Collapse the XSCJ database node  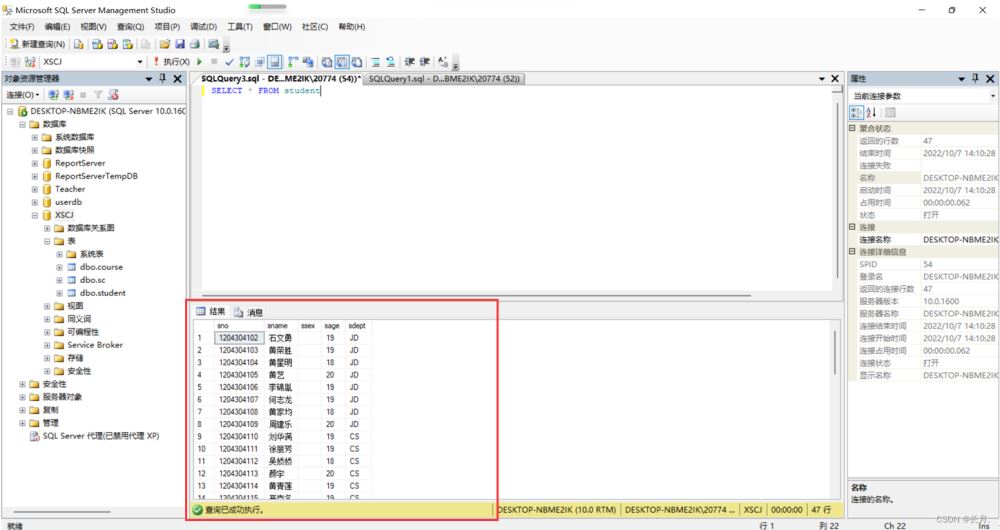pyautogui.click(x=34, y=215)
